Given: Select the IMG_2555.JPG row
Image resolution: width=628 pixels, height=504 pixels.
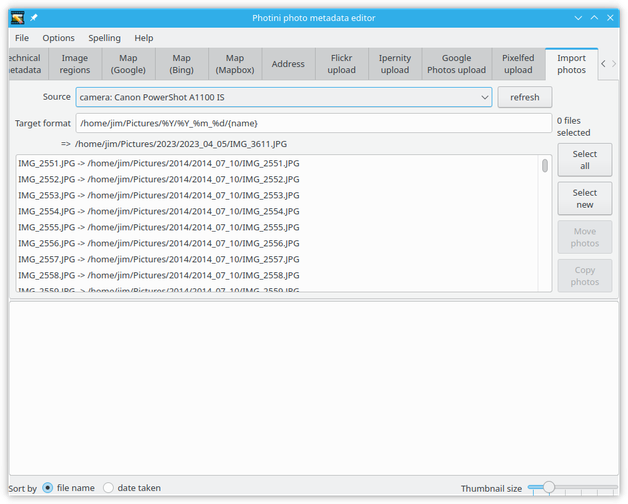Looking at the screenshot, I should (278, 228).
